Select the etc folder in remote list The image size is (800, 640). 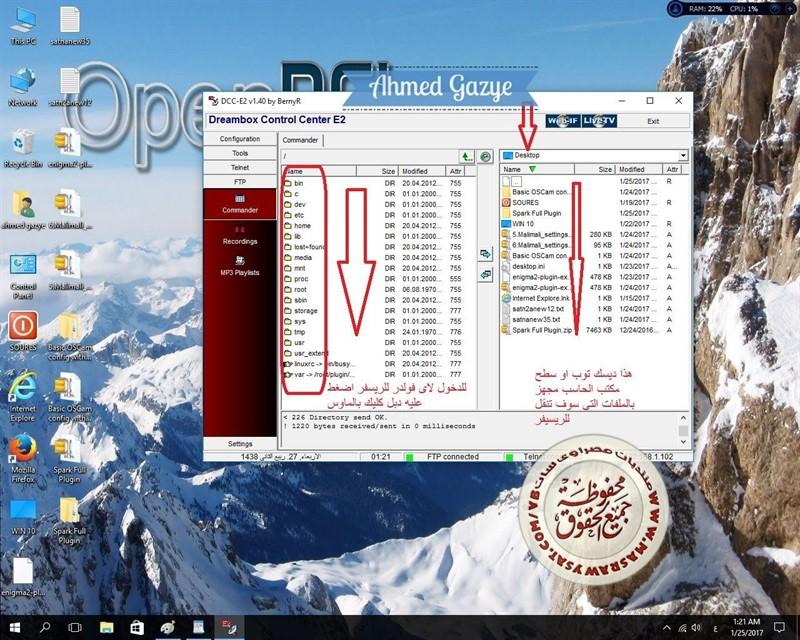coord(379,215)
